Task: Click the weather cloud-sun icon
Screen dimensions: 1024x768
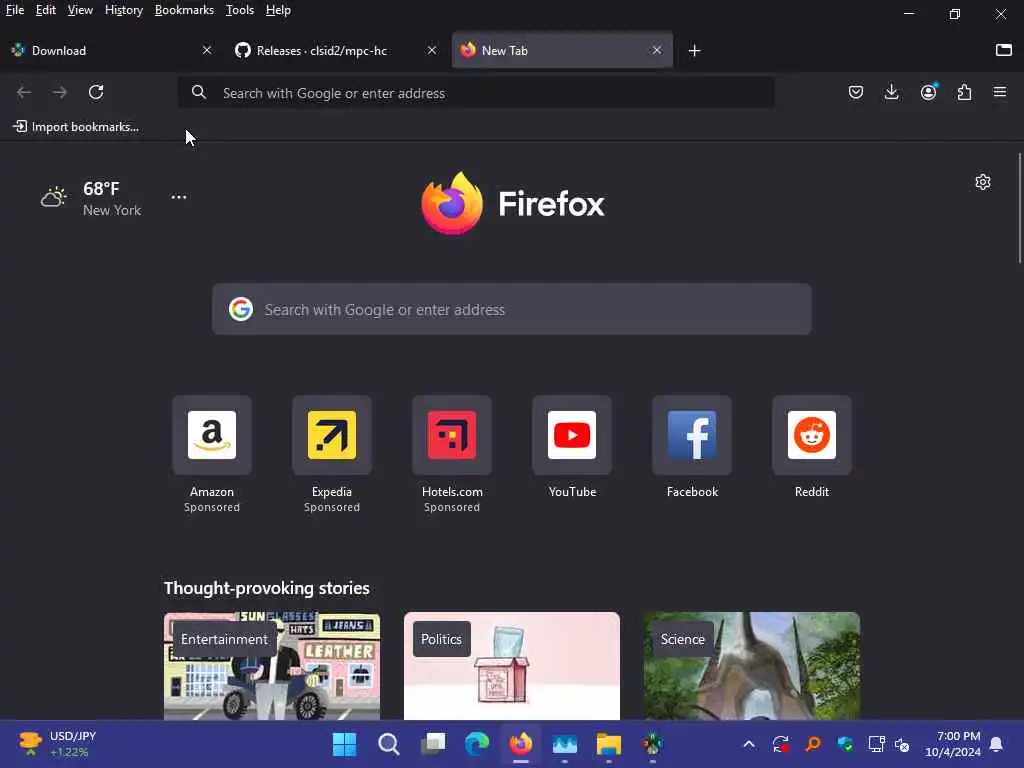Action: pos(54,197)
